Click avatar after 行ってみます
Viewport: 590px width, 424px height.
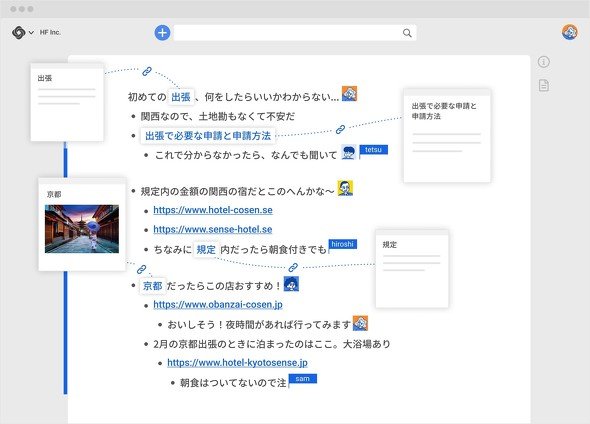pyautogui.click(x=360, y=323)
